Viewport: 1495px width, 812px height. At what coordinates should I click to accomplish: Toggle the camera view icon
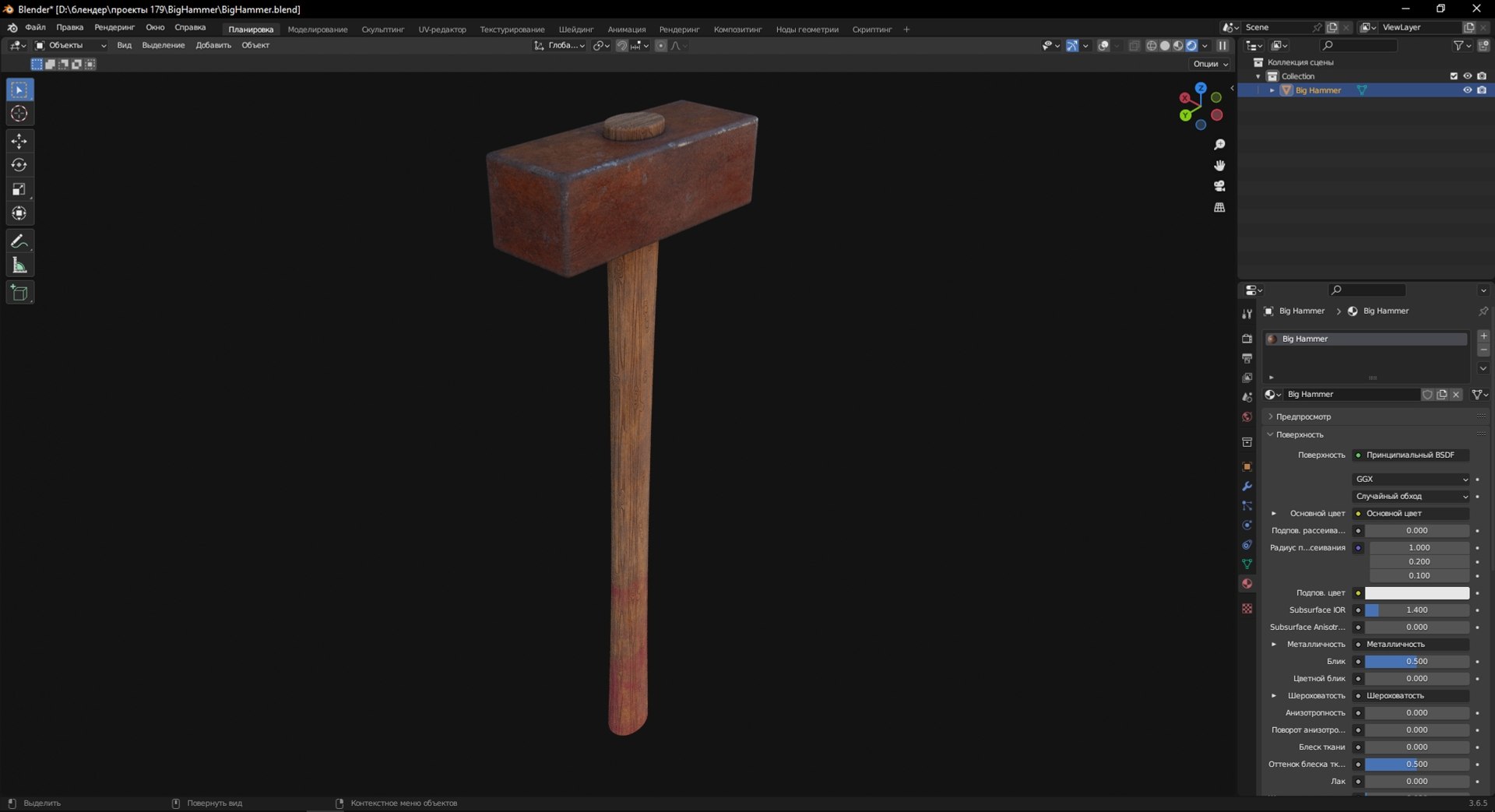coord(1219,186)
